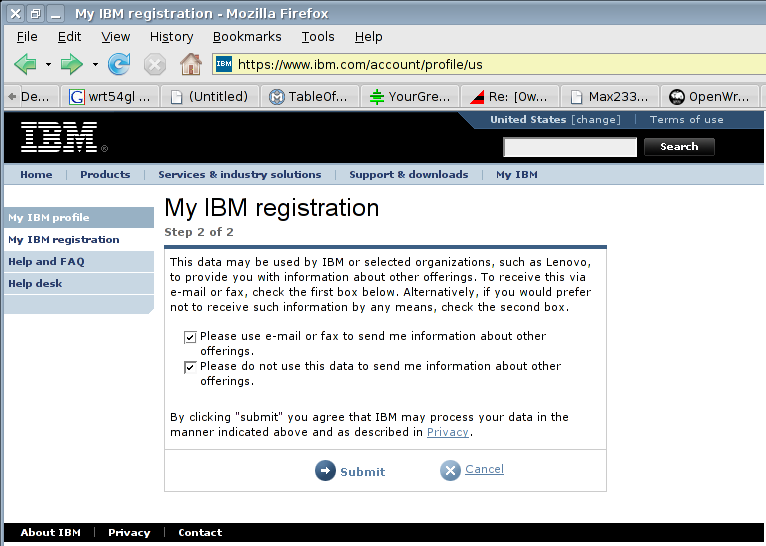Click the Cancel link
This screenshot has height=546, width=766.
(484, 469)
